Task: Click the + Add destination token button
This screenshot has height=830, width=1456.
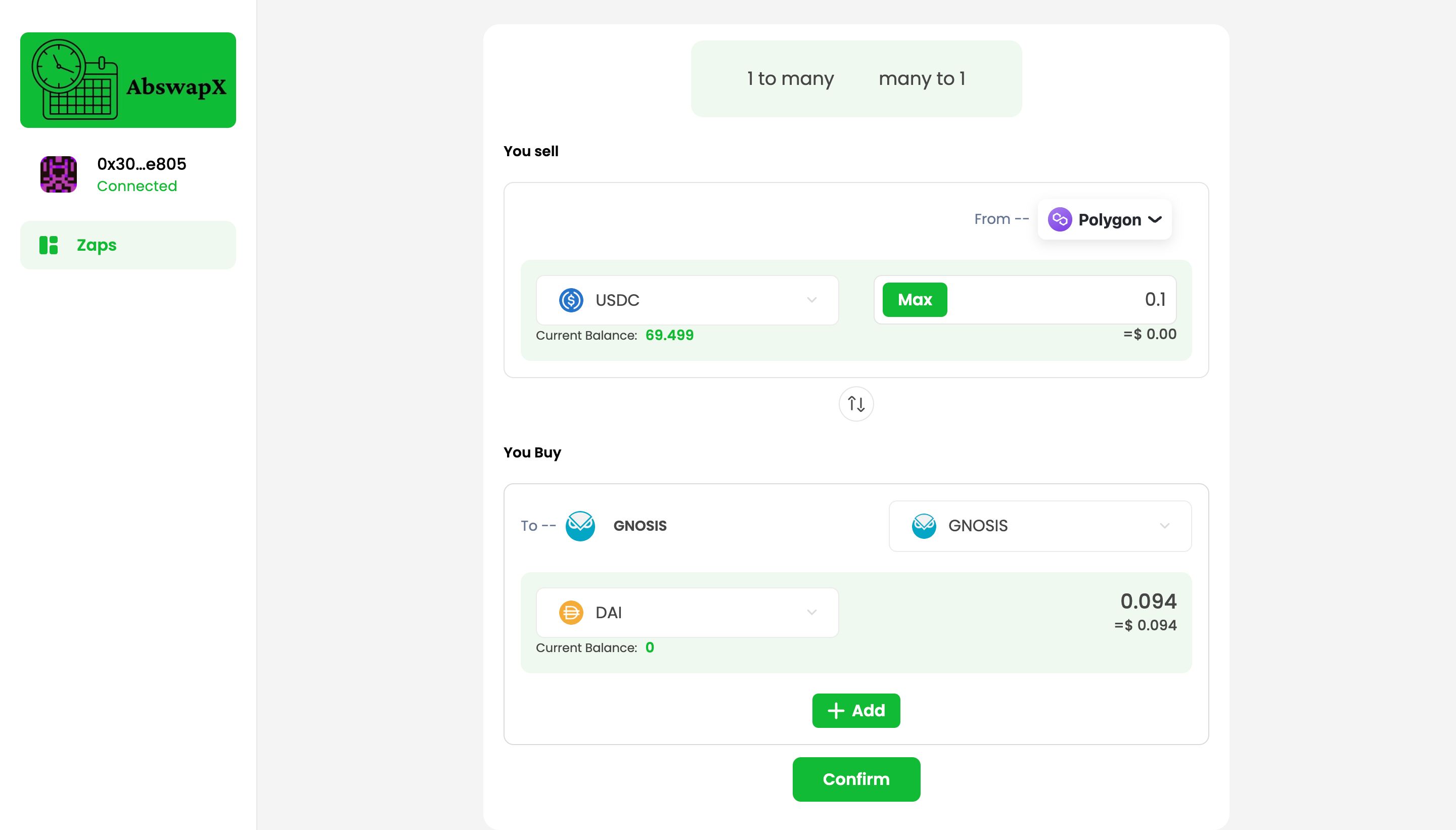Action: [855, 710]
